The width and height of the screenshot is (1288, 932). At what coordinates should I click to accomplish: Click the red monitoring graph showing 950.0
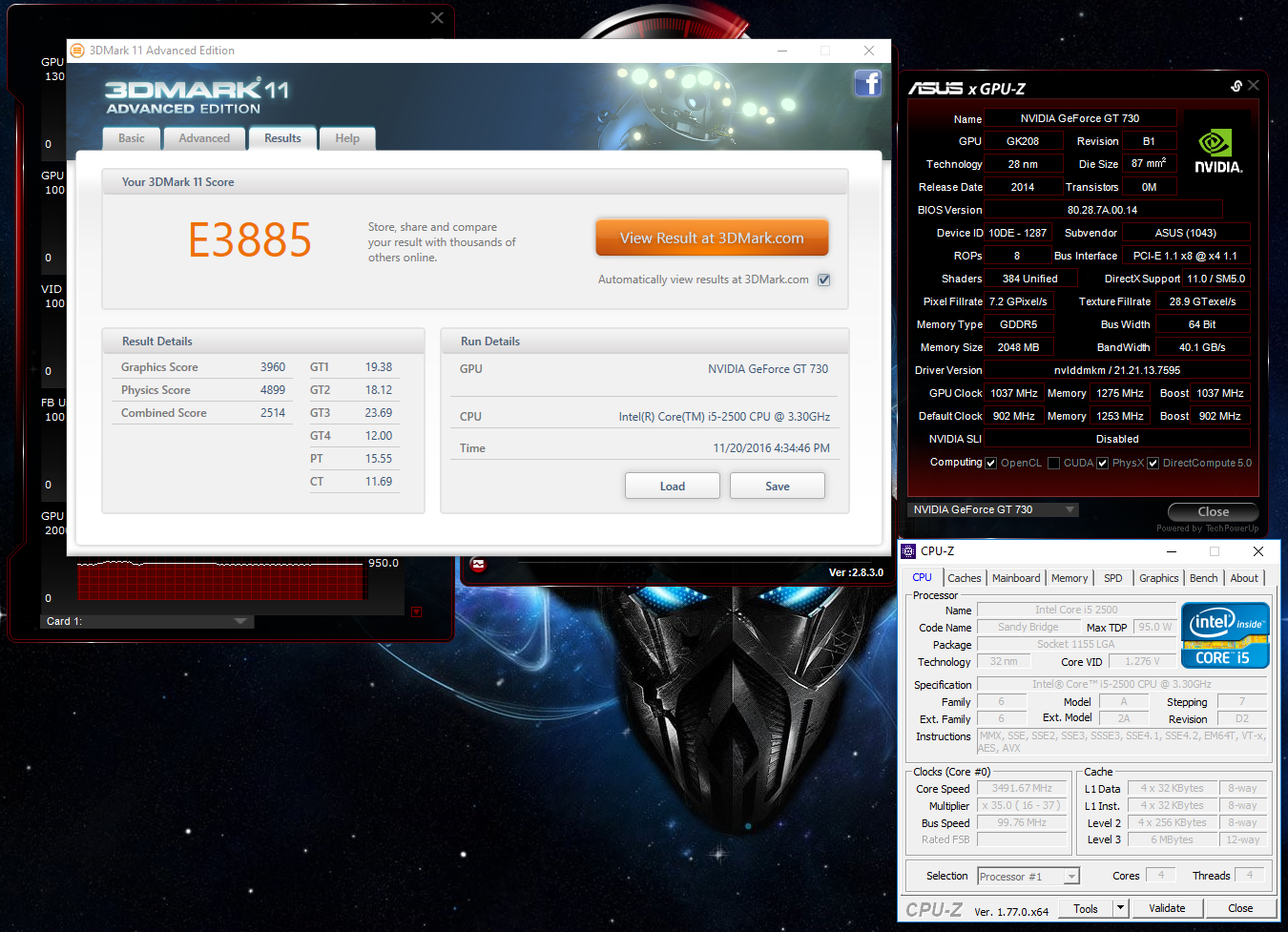click(x=222, y=580)
